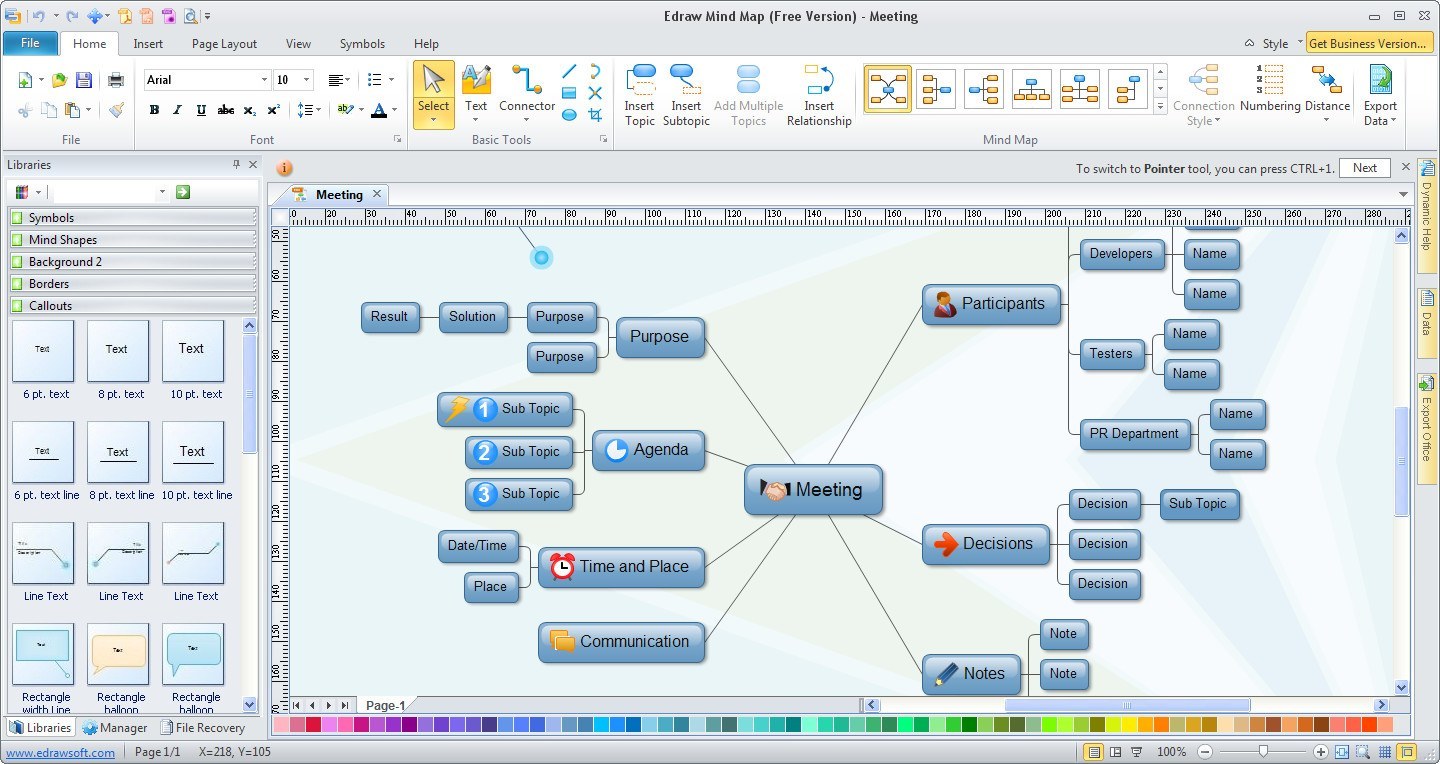Toggle Bold text formatting
This screenshot has height=764, width=1440.
pyautogui.click(x=154, y=110)
